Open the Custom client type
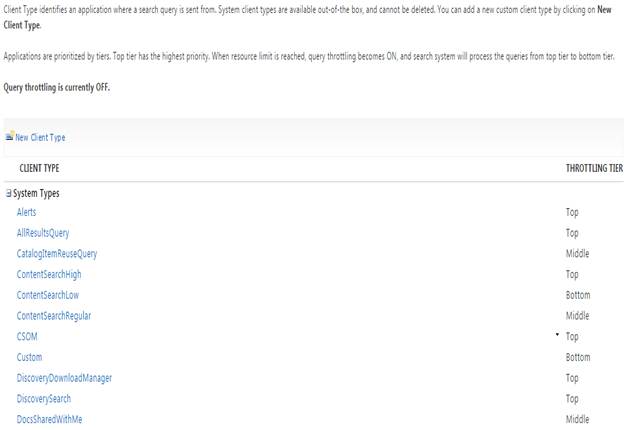This screenshot has height=430, width=624. [32, 357]
